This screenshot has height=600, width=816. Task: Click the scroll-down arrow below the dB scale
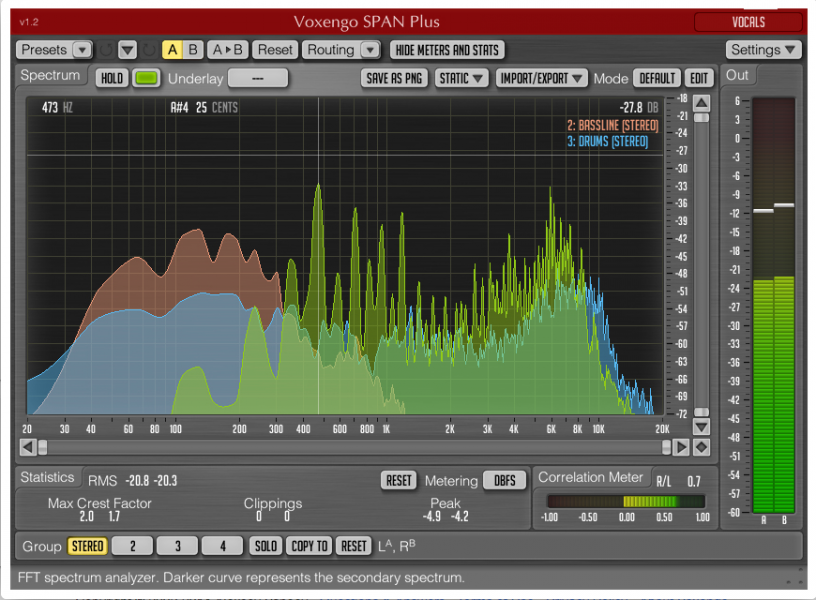click(702, 428)
